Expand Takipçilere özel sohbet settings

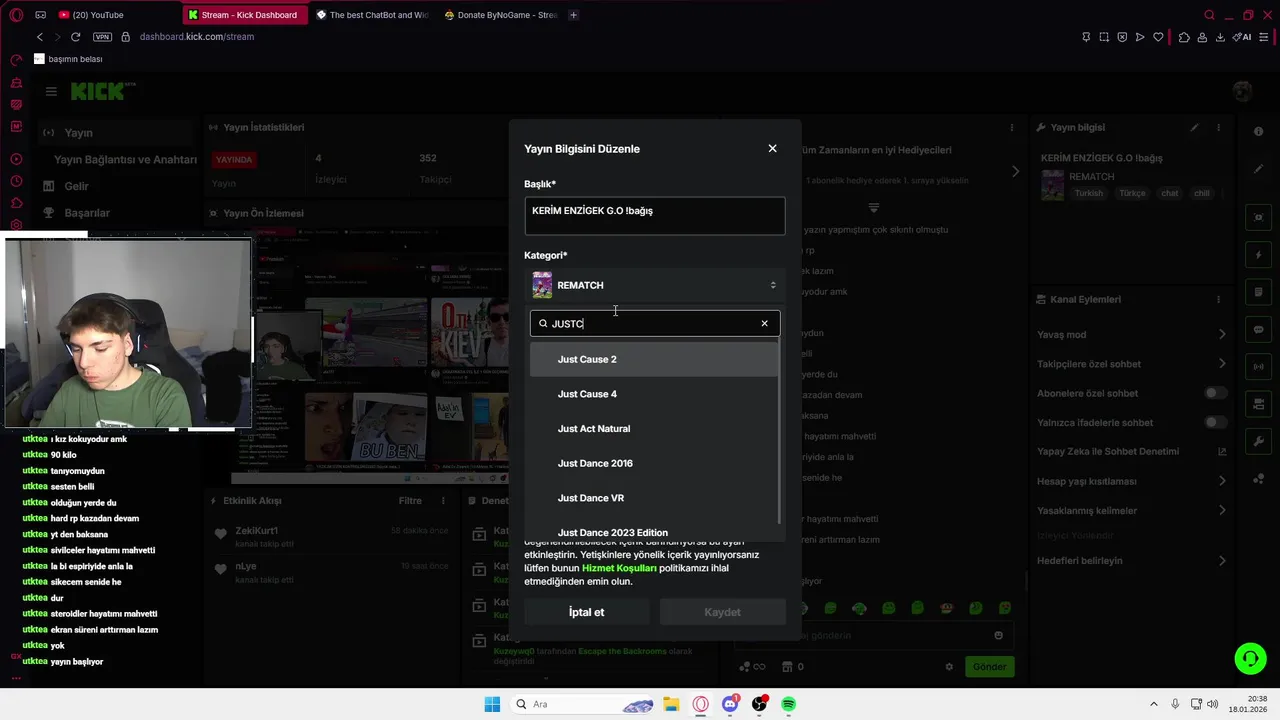(x=1221, y=364)
